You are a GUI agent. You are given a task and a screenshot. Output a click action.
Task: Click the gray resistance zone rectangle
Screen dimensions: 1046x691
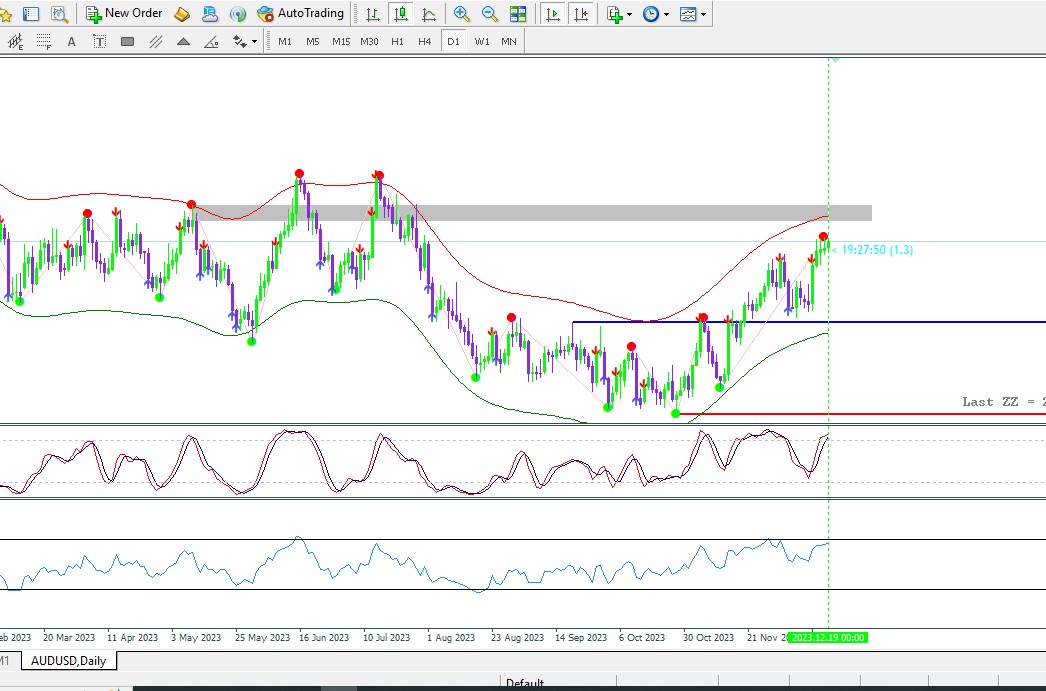(600, 213)
